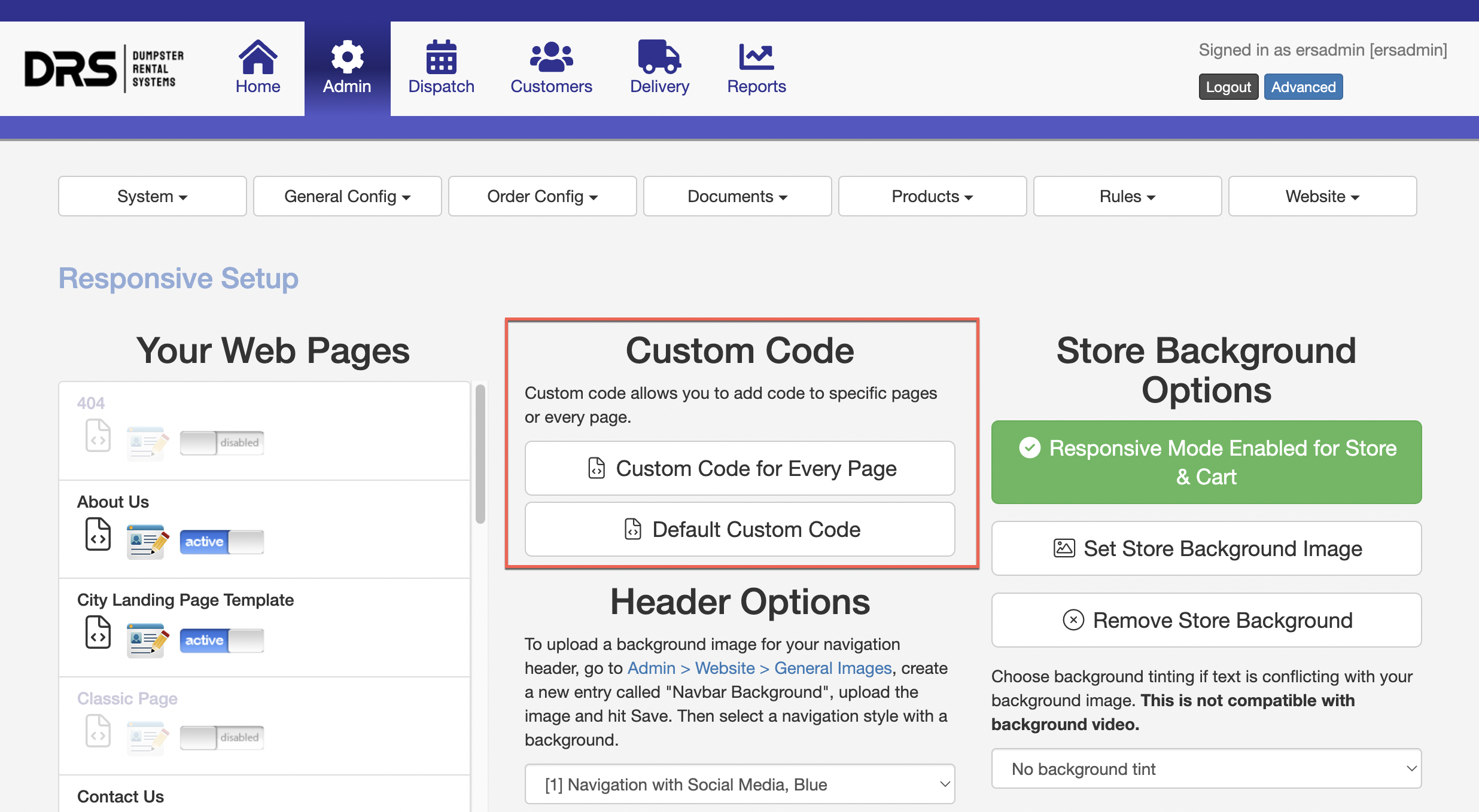Image resolution: width=1479 pixels, height=812 pixels.
Task: Open Reports chart icon
Action: click(x=756, y=57)
